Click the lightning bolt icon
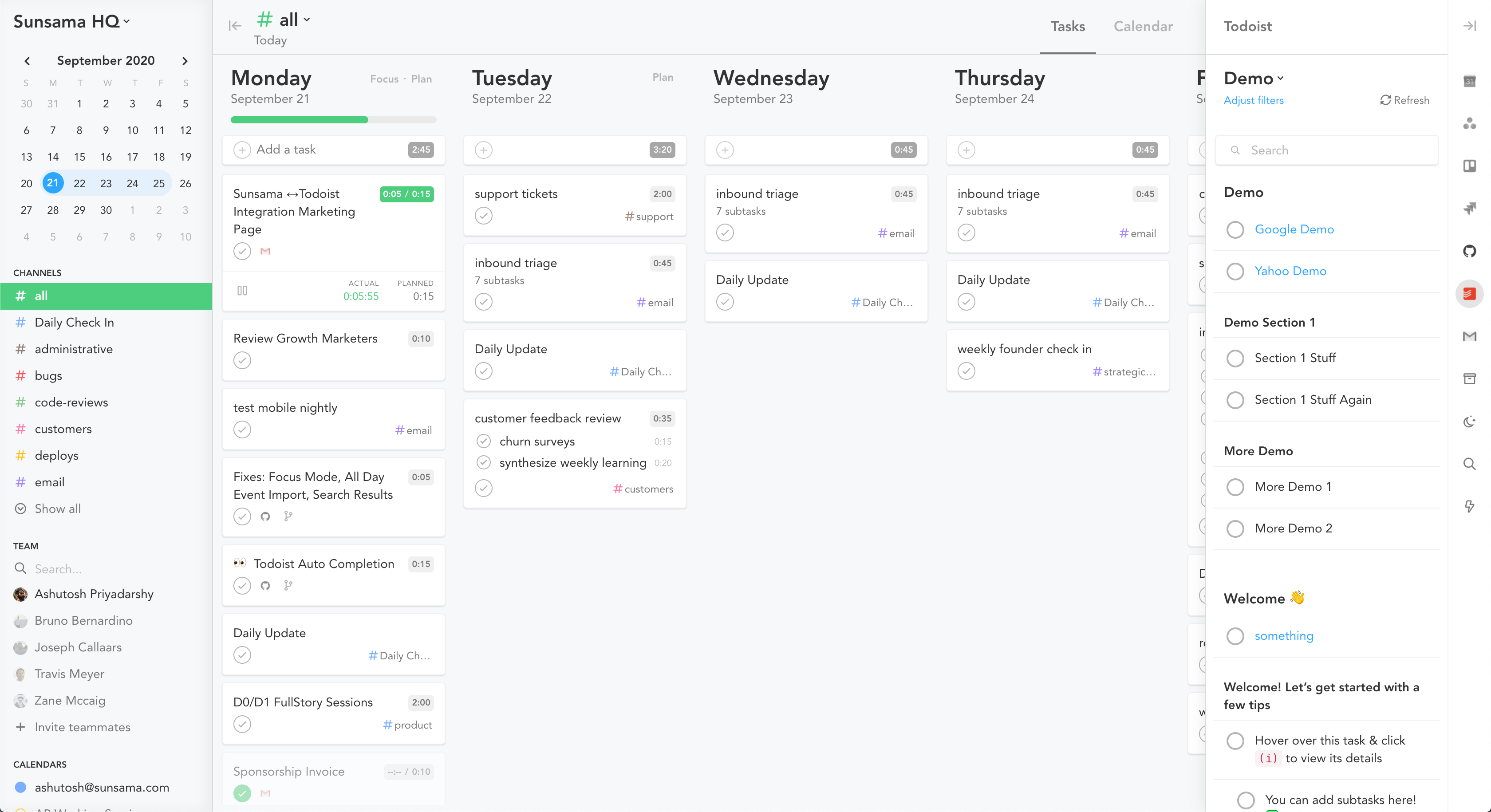This screenshot has width=1491, height=812. click(x=1469, y=506)
